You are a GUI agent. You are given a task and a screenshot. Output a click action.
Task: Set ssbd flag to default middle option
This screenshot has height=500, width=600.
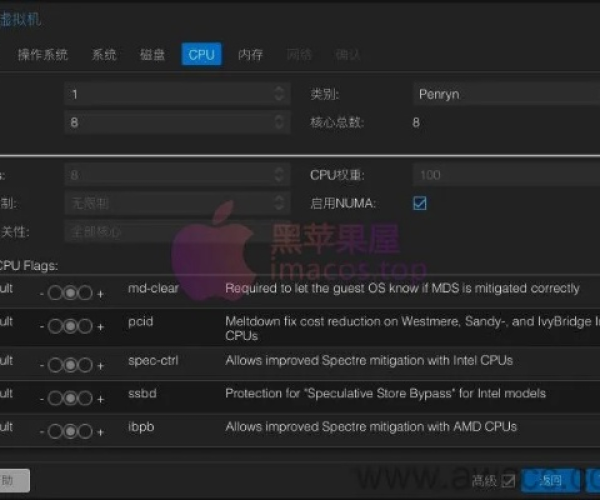tap(70, 399)
